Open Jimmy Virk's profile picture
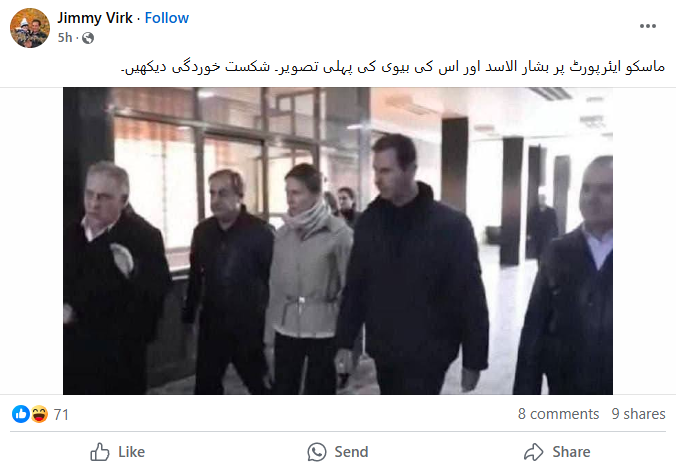676x462 pixels. (x=30, y=28)
